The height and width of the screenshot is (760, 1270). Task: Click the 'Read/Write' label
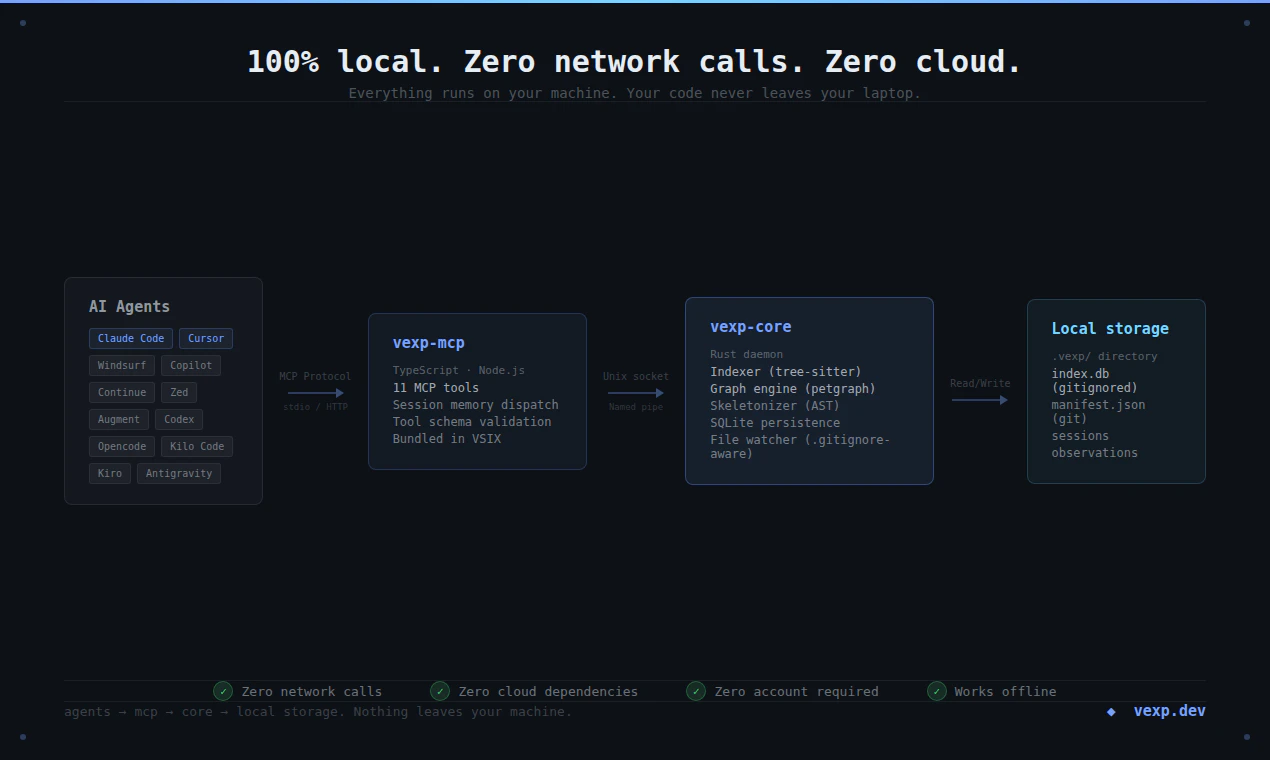click(980, 383)
